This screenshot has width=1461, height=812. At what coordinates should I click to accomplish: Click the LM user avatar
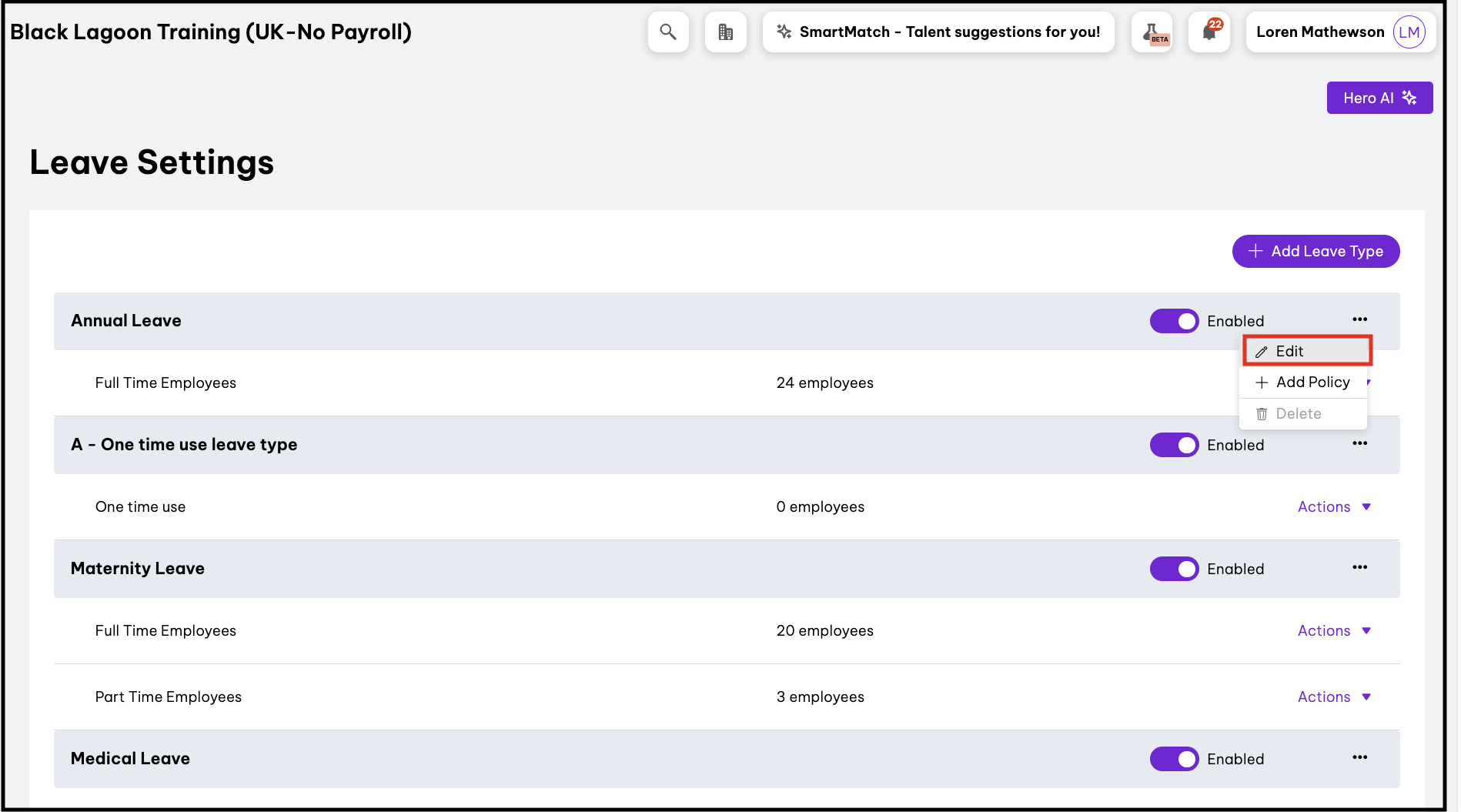(1409, 32)
